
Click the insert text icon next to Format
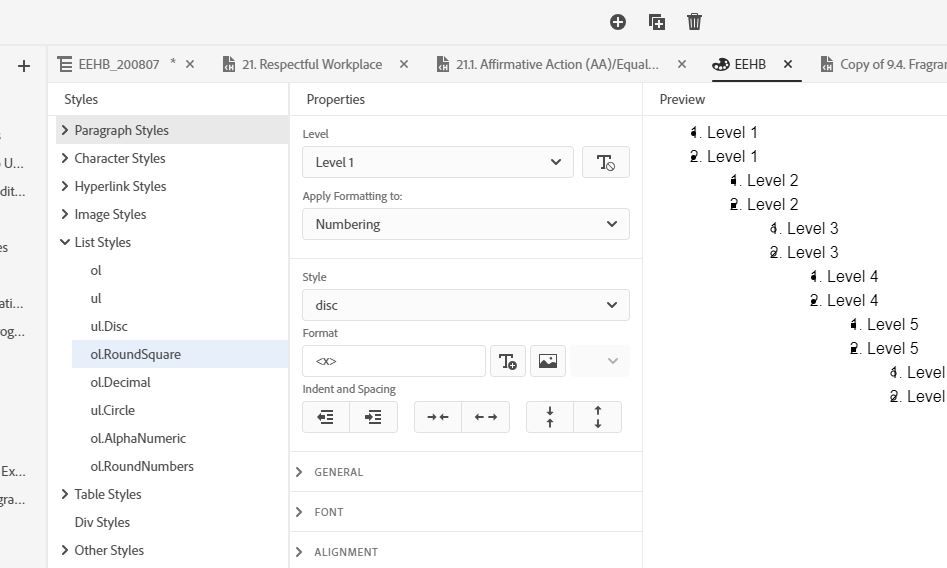click(508, 361)
